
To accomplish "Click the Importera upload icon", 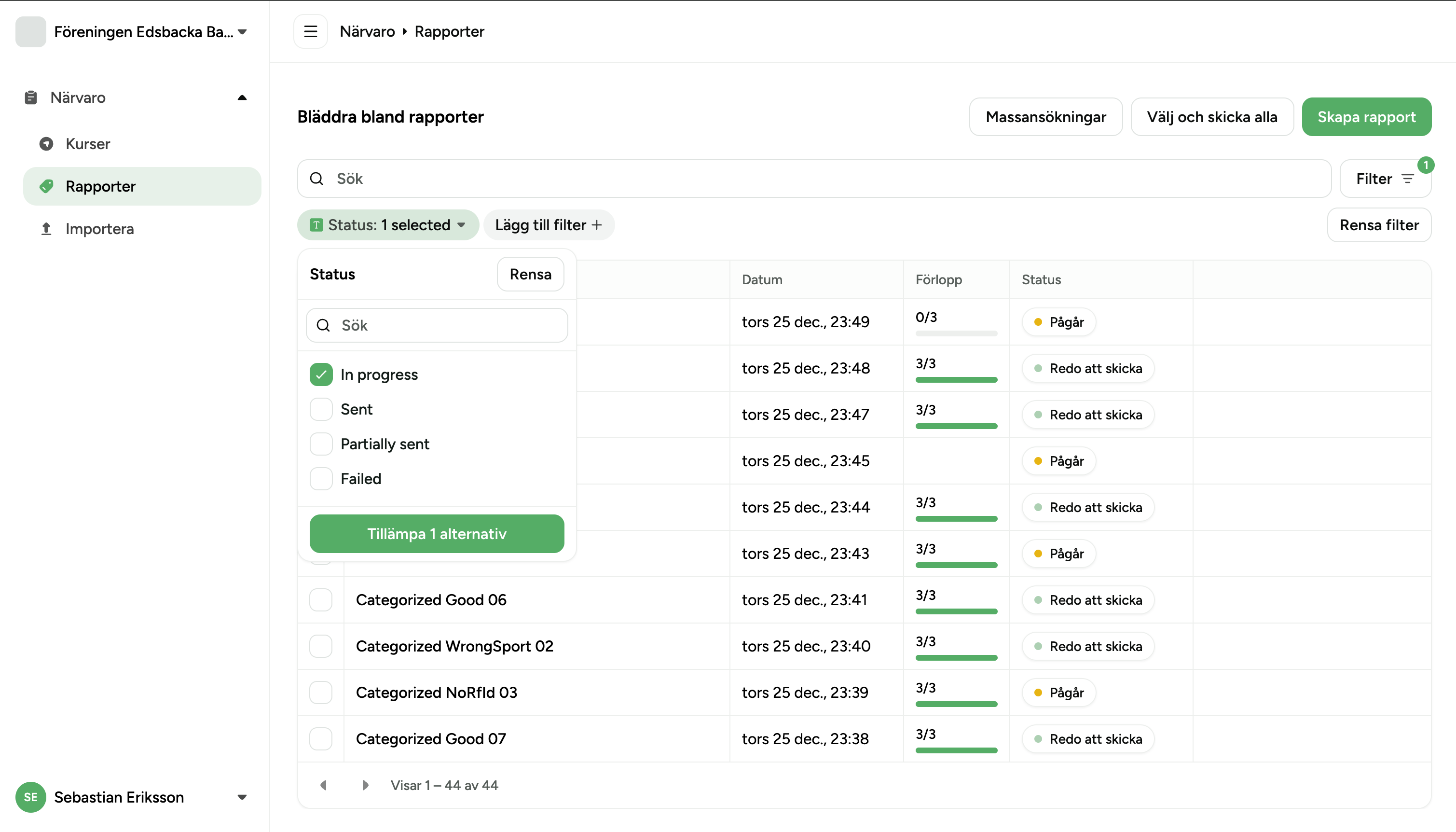I will pyautogui.click(x=46, y=229).
